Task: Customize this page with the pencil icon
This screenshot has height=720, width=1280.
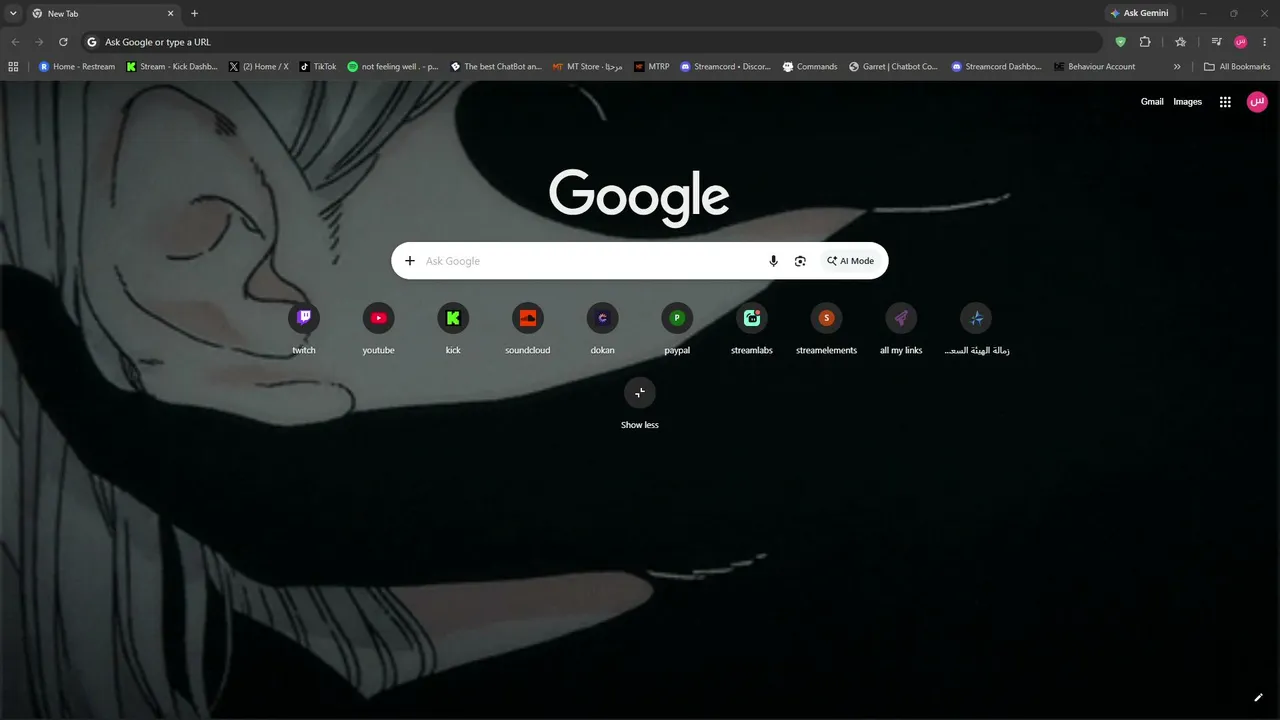Action: (1258, 698)
